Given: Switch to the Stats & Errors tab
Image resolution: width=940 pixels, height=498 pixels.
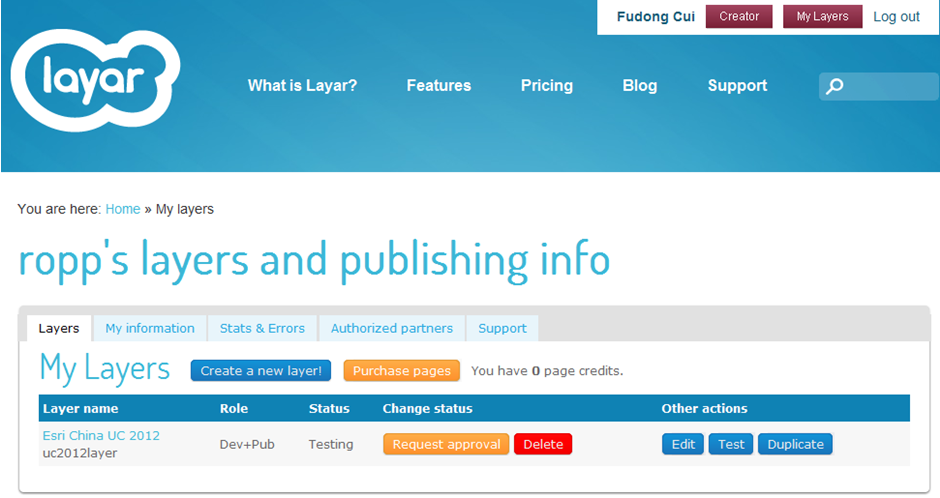Looking at the screenshot, I should (262, 328).
